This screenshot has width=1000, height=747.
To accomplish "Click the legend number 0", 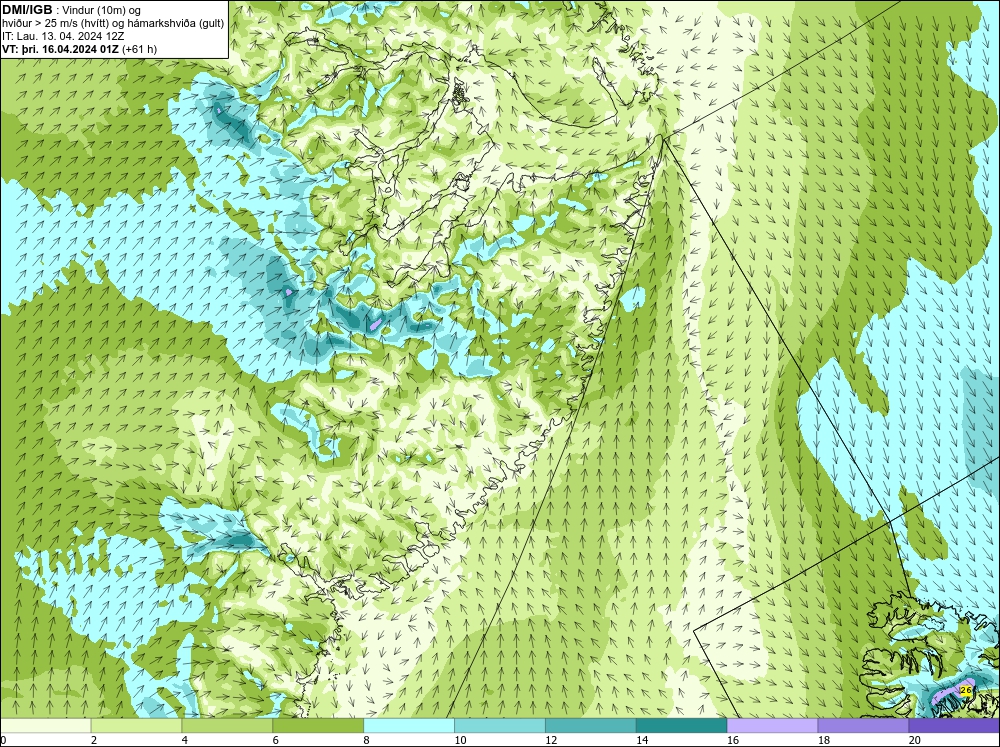I will pos(4,740).
